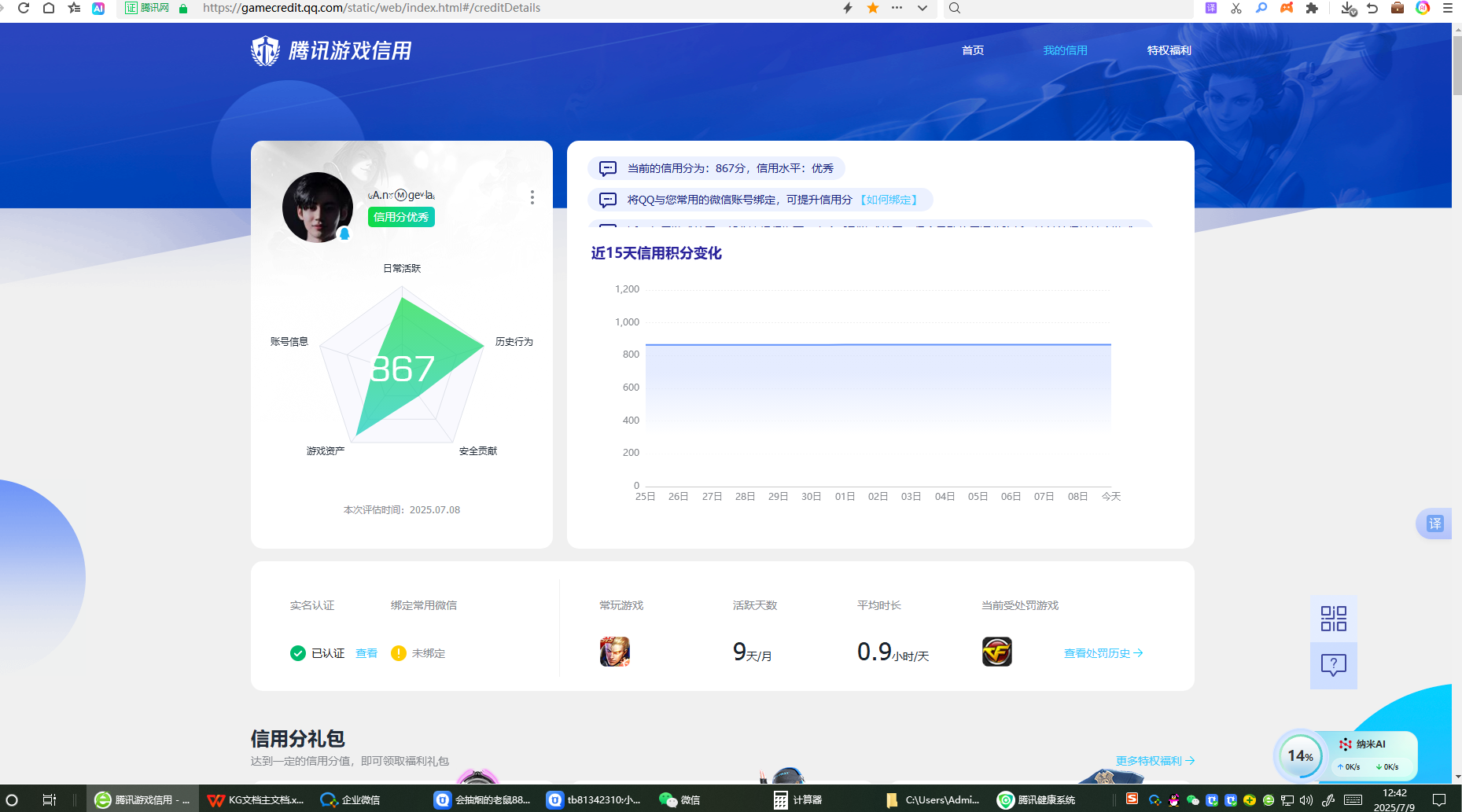The height and width of the screenshot is (812, 1462).
Task: Click the scissors screenshot tool icon
Action: click(1236, 8)
